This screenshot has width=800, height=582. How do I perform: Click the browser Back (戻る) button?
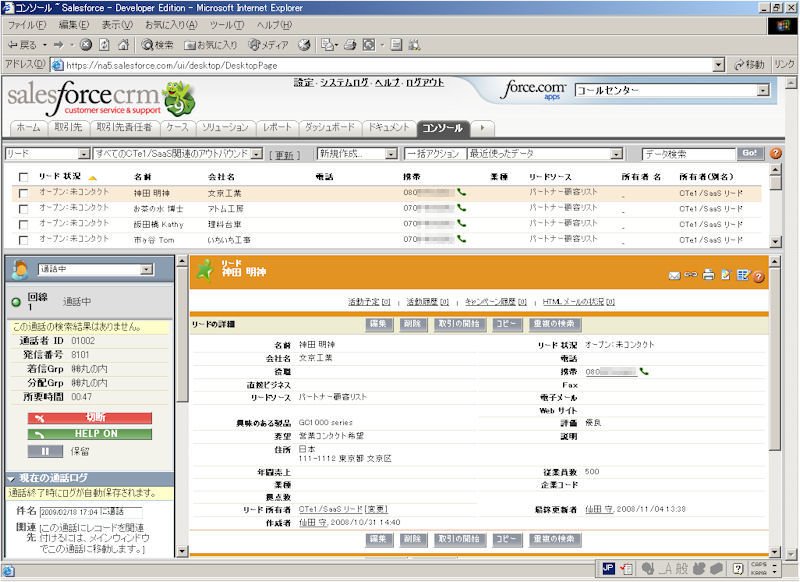[22, 45]
